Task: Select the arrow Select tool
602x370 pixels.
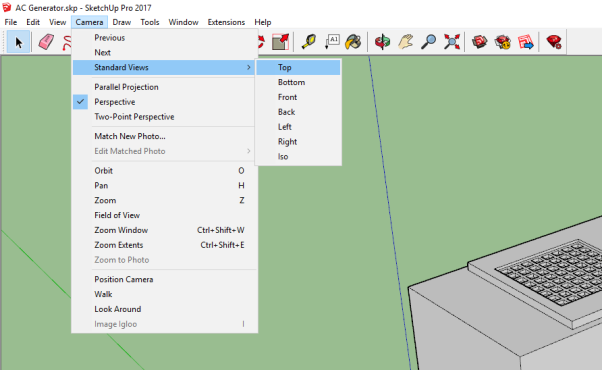Action: pos(18,42)
